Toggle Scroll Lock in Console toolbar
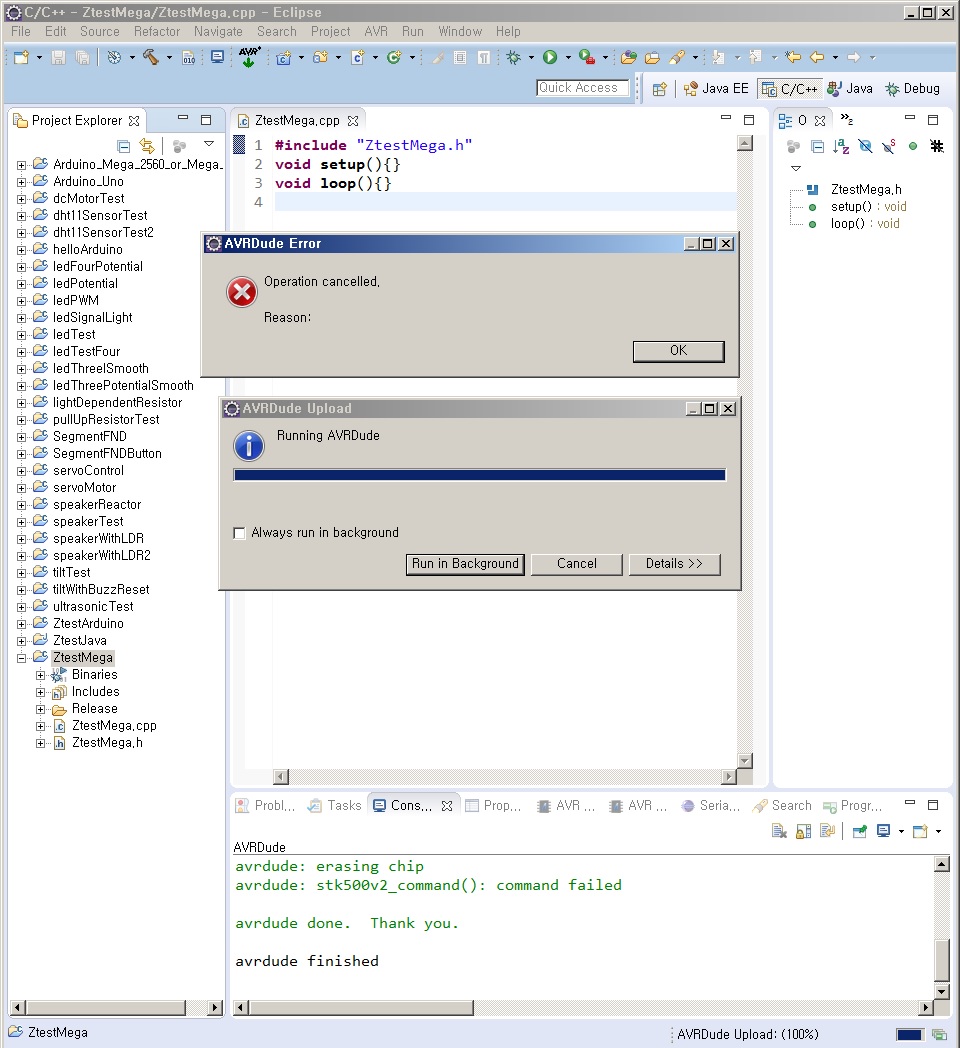 (x=804, y=831)
